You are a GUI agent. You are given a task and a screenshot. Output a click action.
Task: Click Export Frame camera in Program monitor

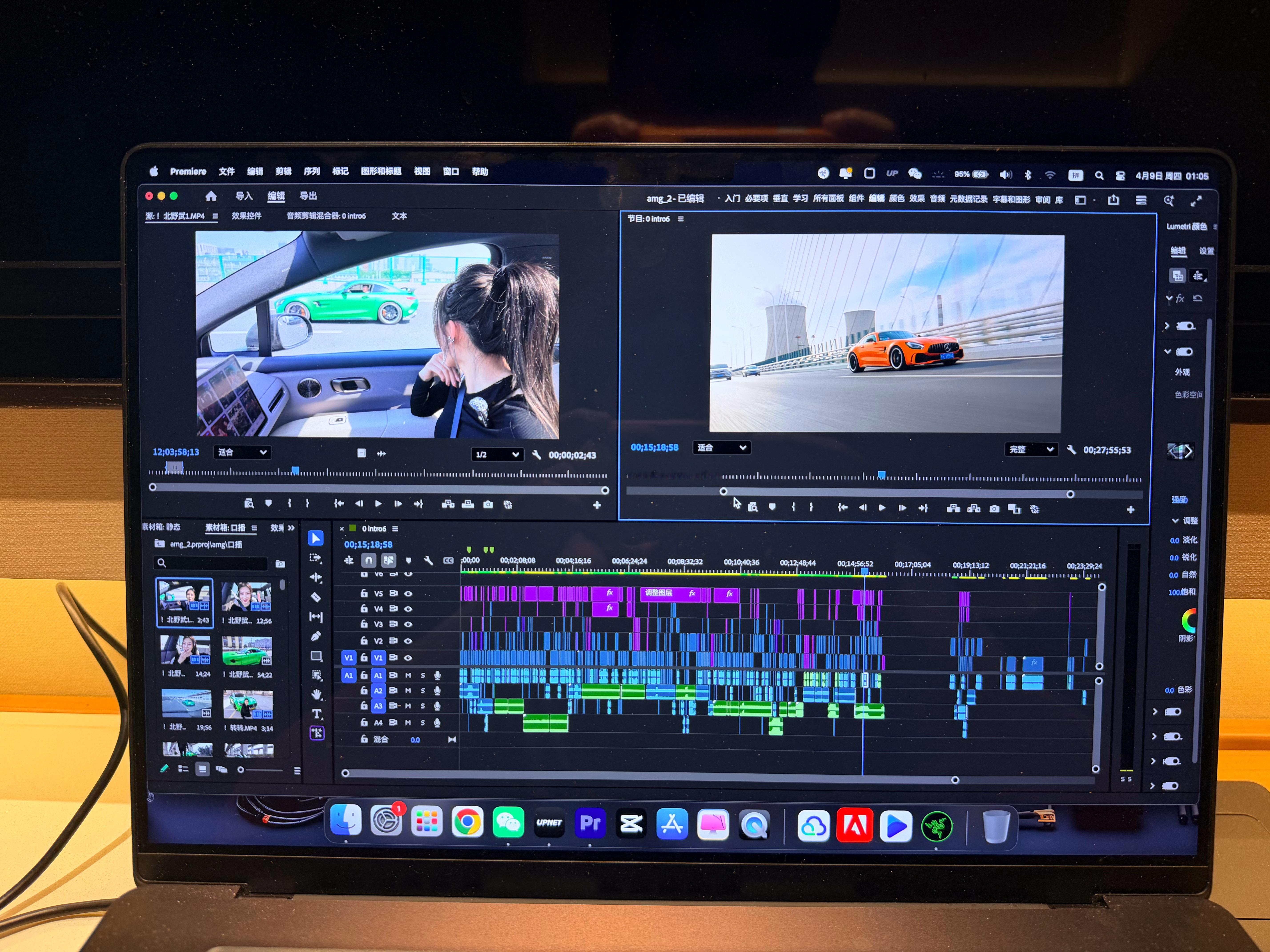(995, 508)
